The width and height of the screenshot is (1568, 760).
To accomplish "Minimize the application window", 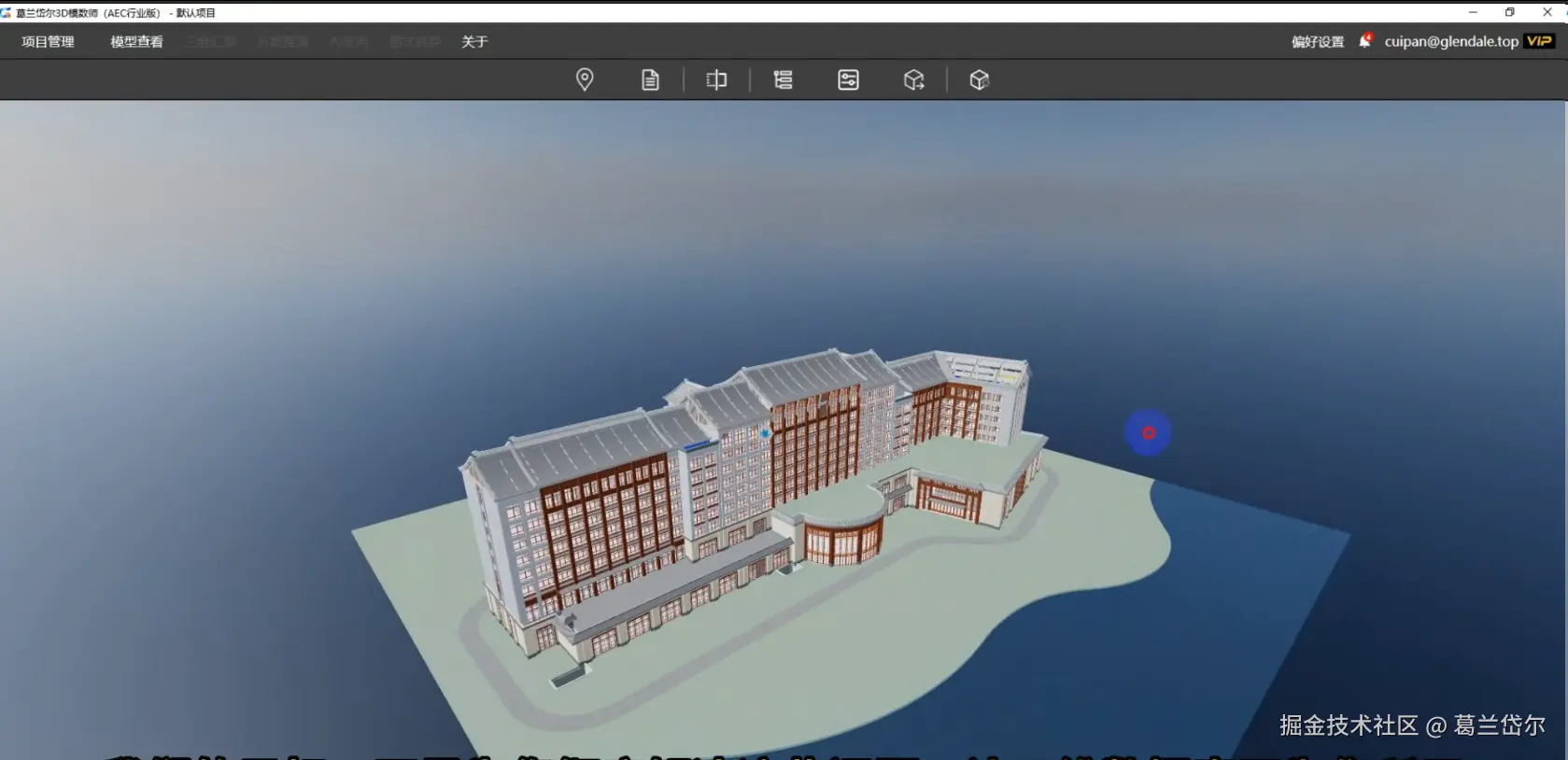I will [1473, 12].
